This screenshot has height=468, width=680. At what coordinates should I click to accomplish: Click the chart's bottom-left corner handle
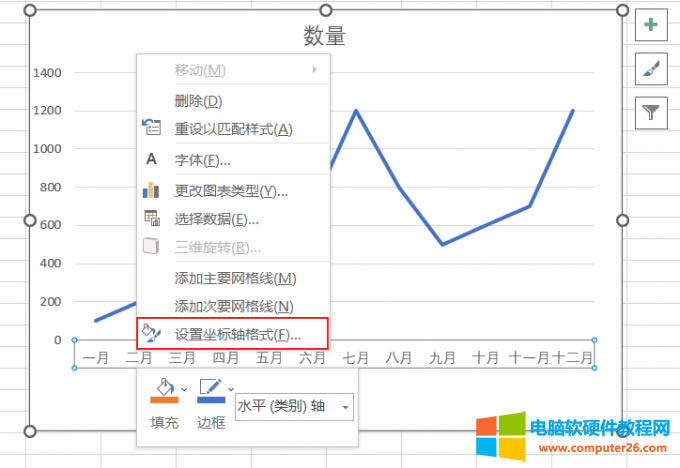(29, 431)
